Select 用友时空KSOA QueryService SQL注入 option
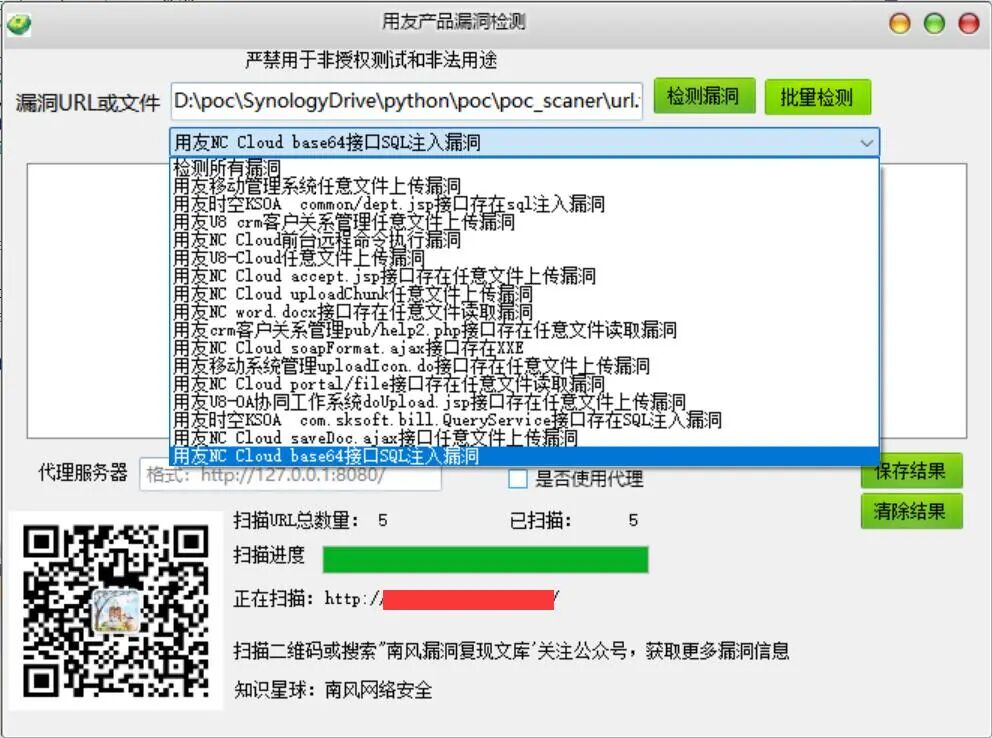 coord(524,420)
